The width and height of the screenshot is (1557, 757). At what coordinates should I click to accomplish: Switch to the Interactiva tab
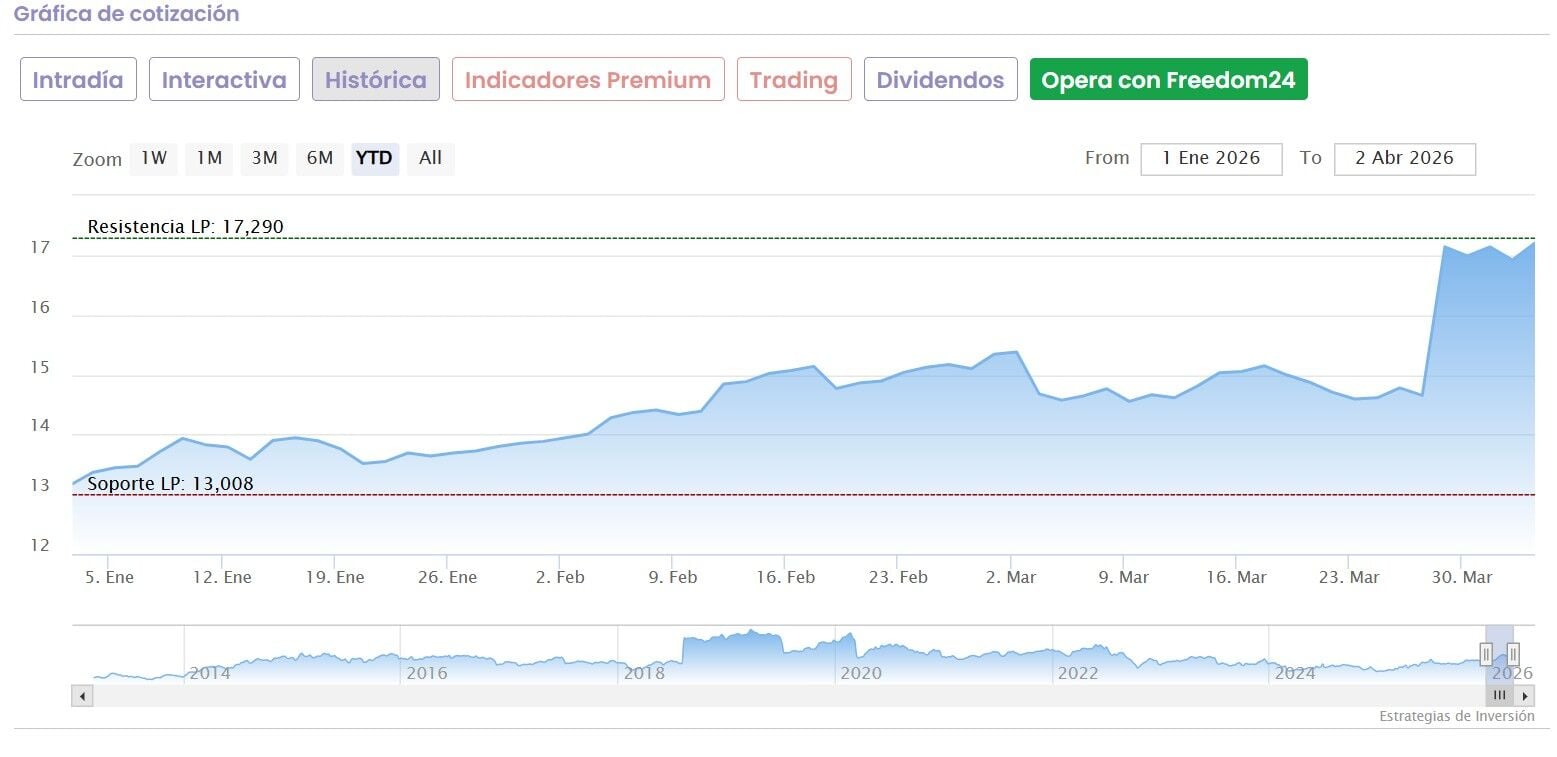pyautogui.click(x=224, y=80)
